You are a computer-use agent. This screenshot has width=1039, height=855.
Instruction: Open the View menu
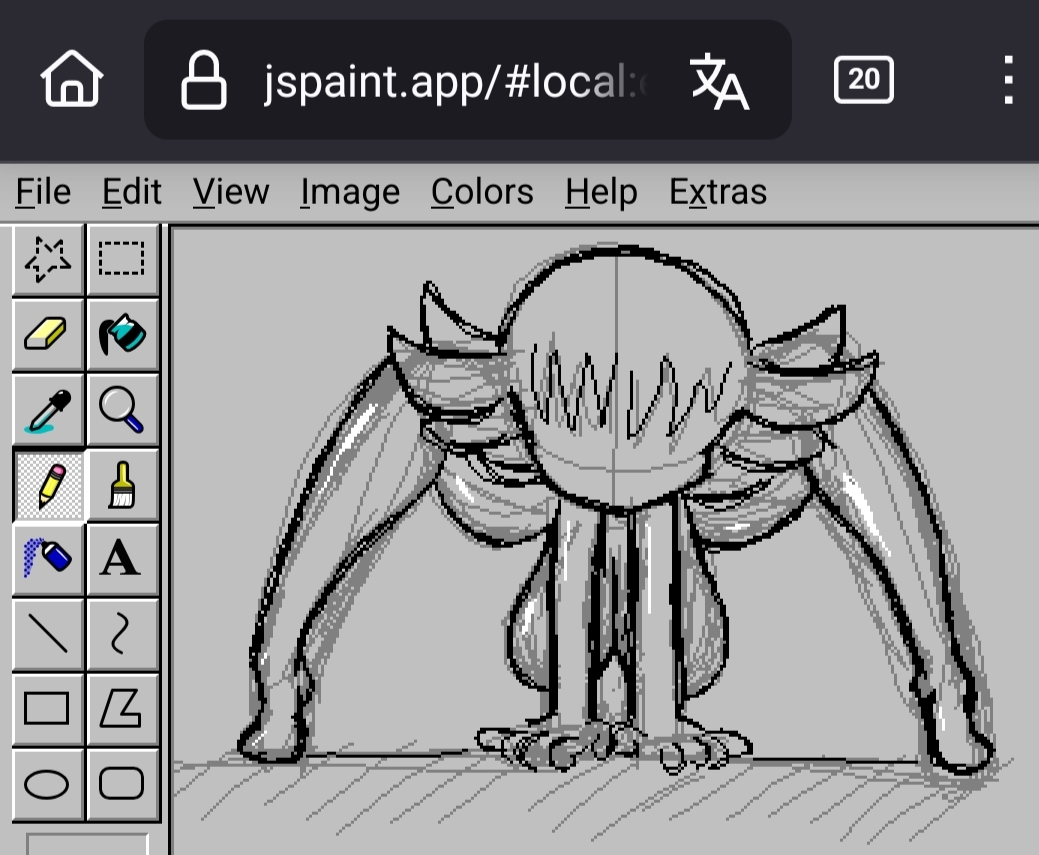[x=231, y=192]
